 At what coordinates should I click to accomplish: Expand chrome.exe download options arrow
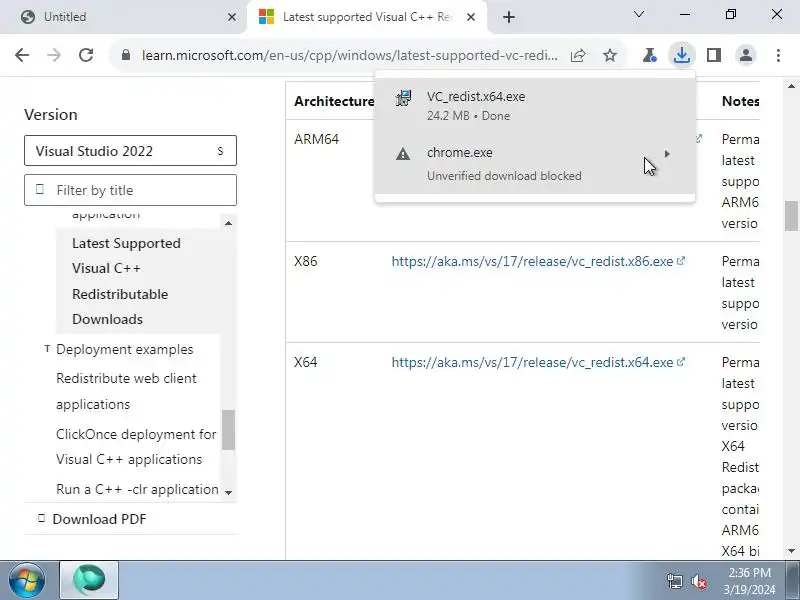pyautogui.click(x=667, y=154)
